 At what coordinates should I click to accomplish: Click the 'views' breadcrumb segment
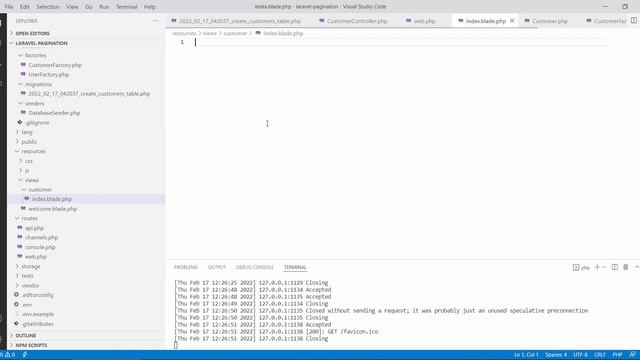210,33
